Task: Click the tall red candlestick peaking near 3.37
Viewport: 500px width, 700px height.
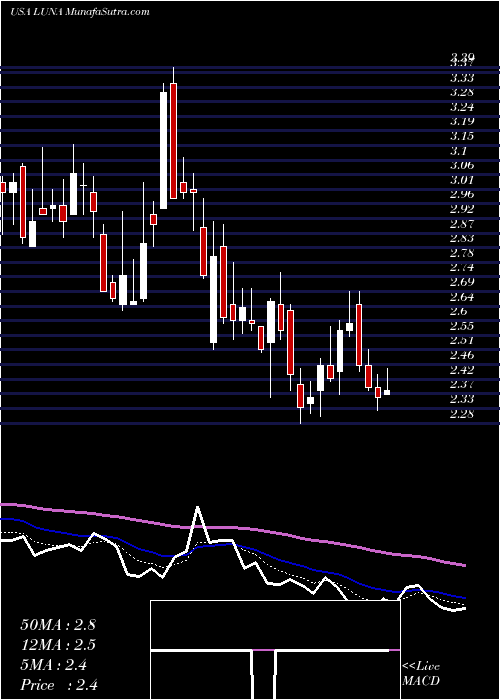Action: [173, 141]
